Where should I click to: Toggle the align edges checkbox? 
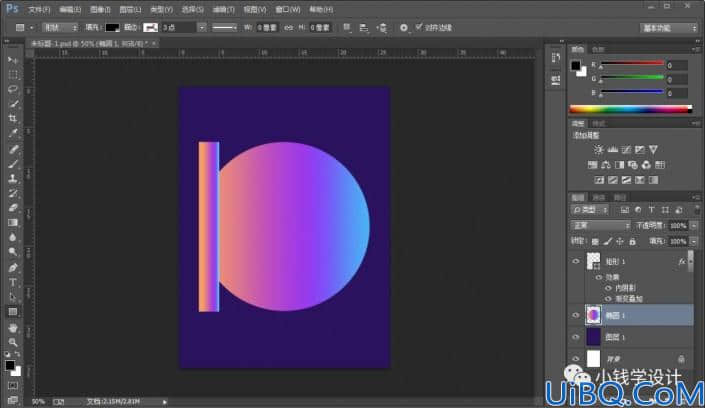tap(419, 27)
